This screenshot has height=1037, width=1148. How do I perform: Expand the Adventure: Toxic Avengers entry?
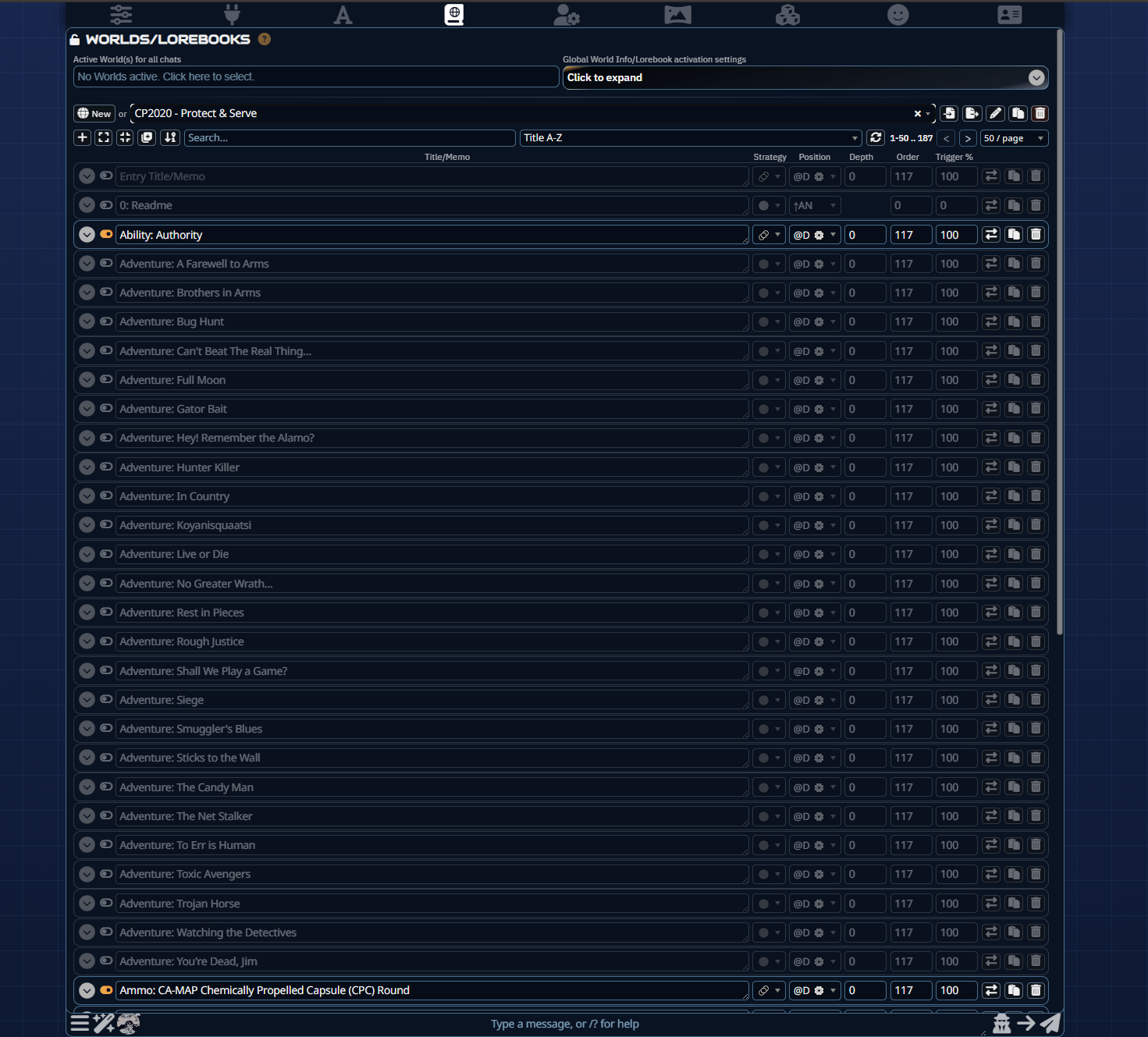point(87,874)
